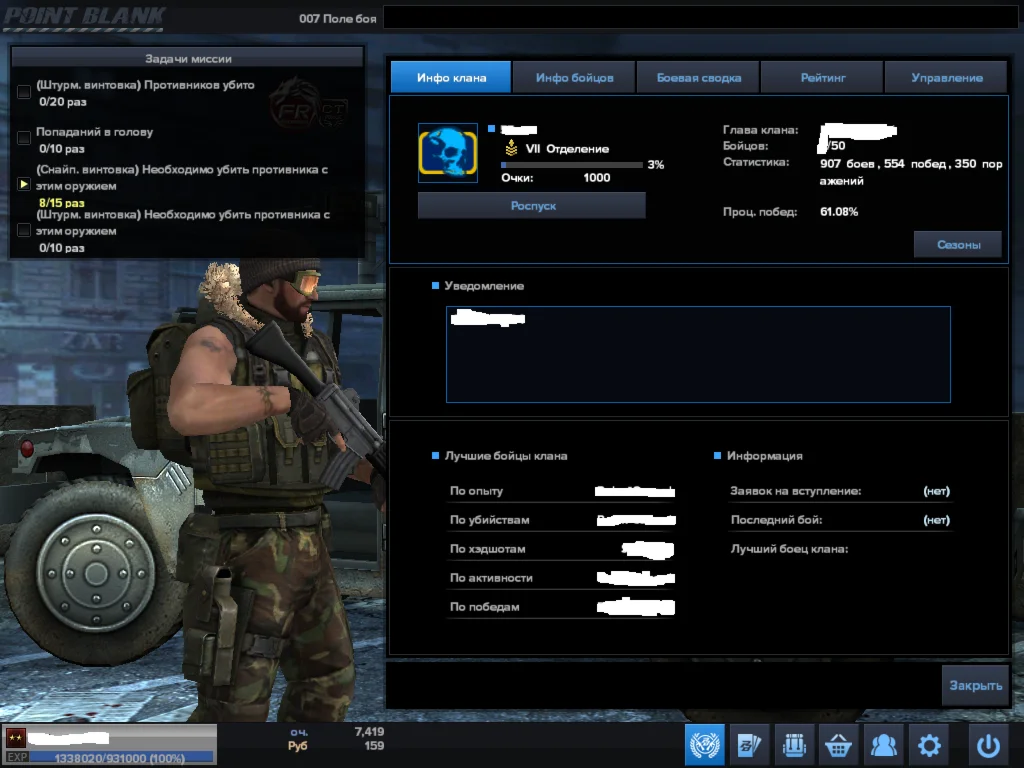
Task: Select the active sniper rifle mission marker
Action: [24, 184]
